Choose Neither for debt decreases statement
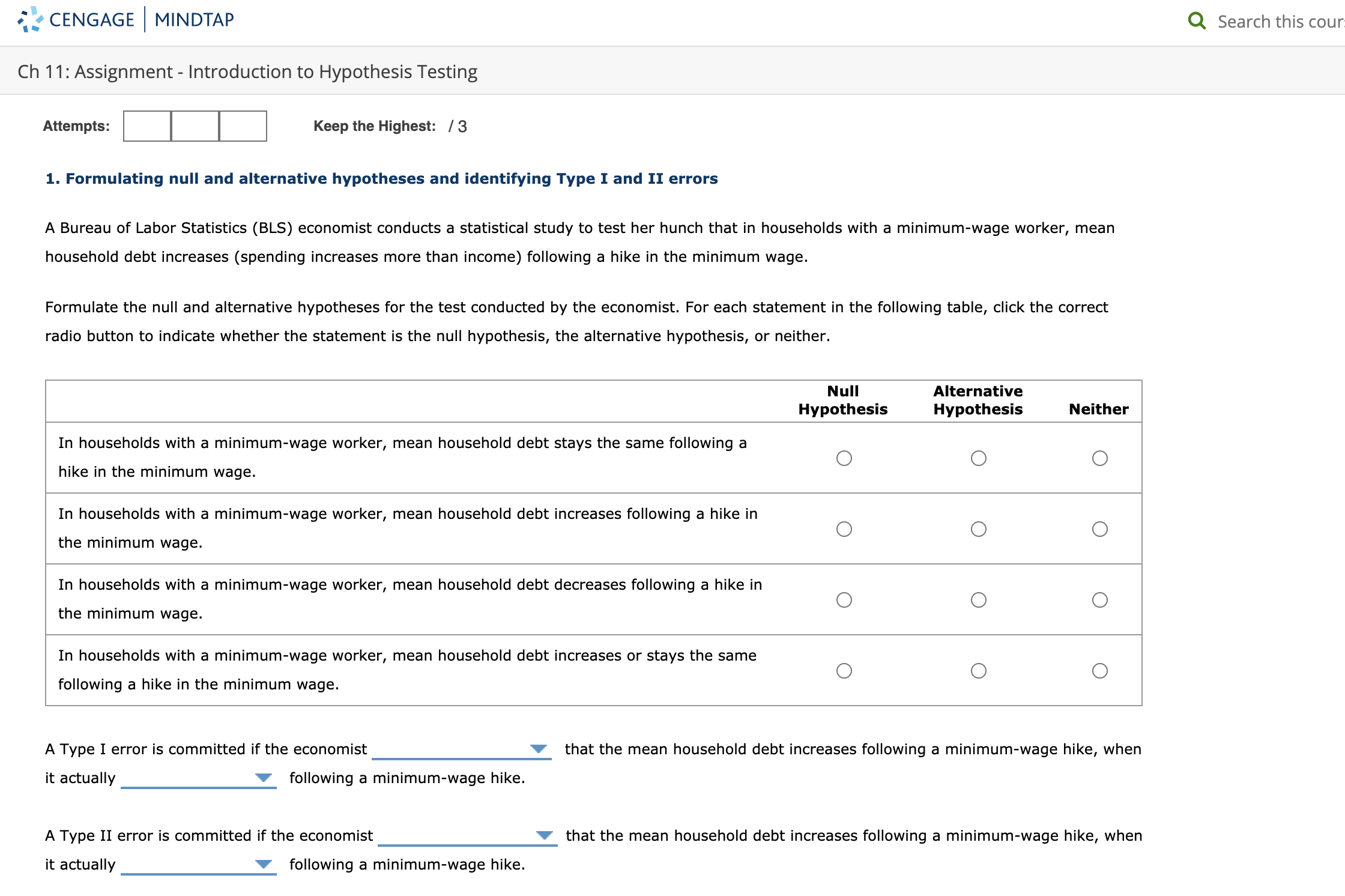 click(x=1099, y=600)
